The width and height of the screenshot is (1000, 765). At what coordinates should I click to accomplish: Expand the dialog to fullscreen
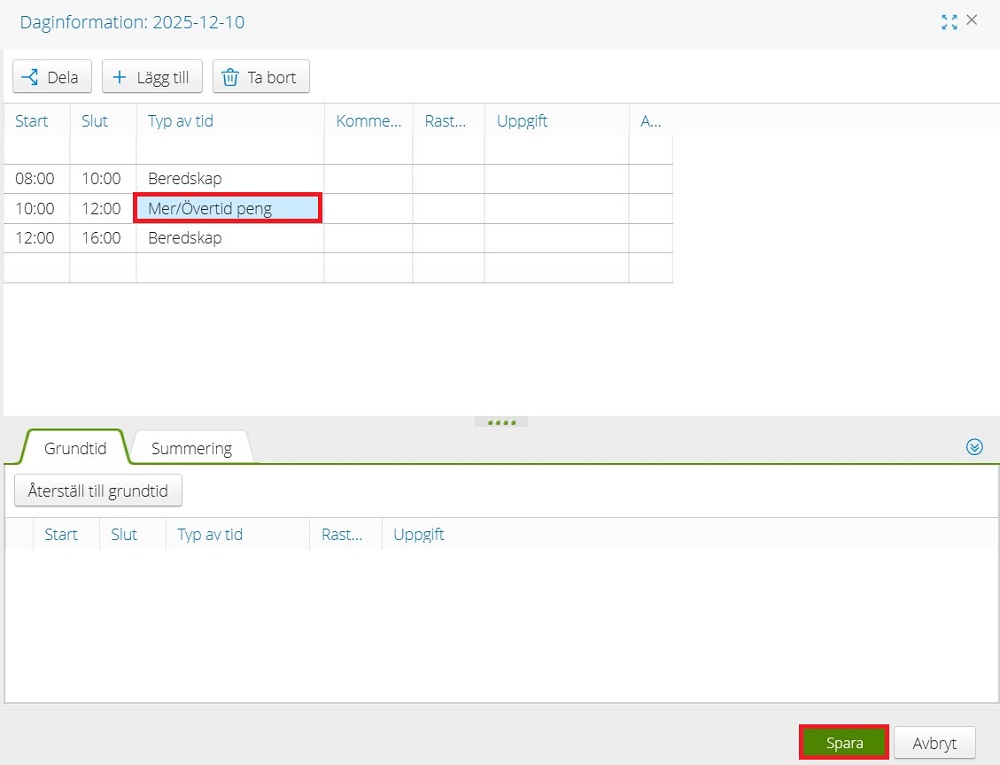coord(949,22)
